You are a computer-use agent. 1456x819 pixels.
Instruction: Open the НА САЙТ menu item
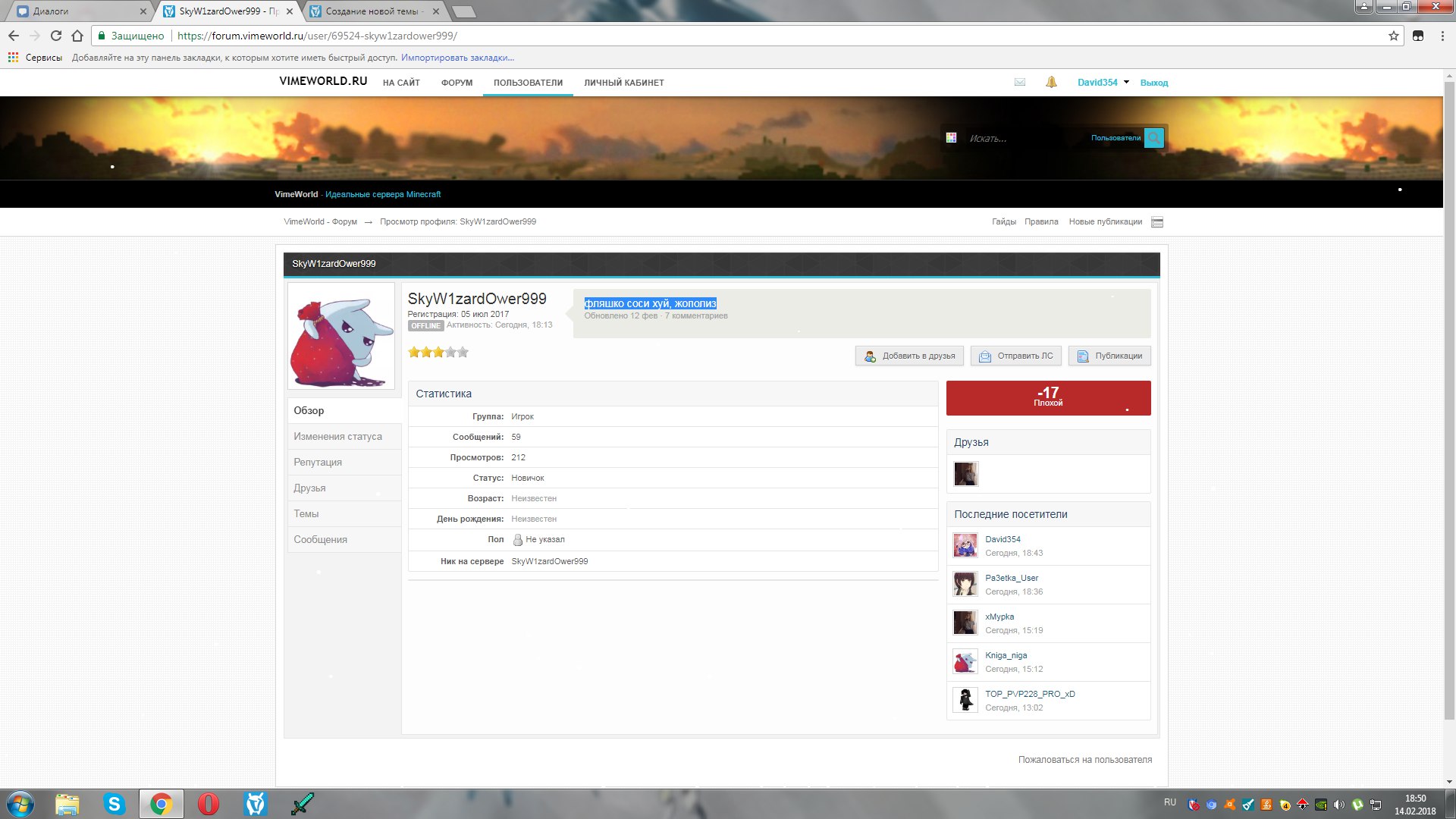pos(401,83)
